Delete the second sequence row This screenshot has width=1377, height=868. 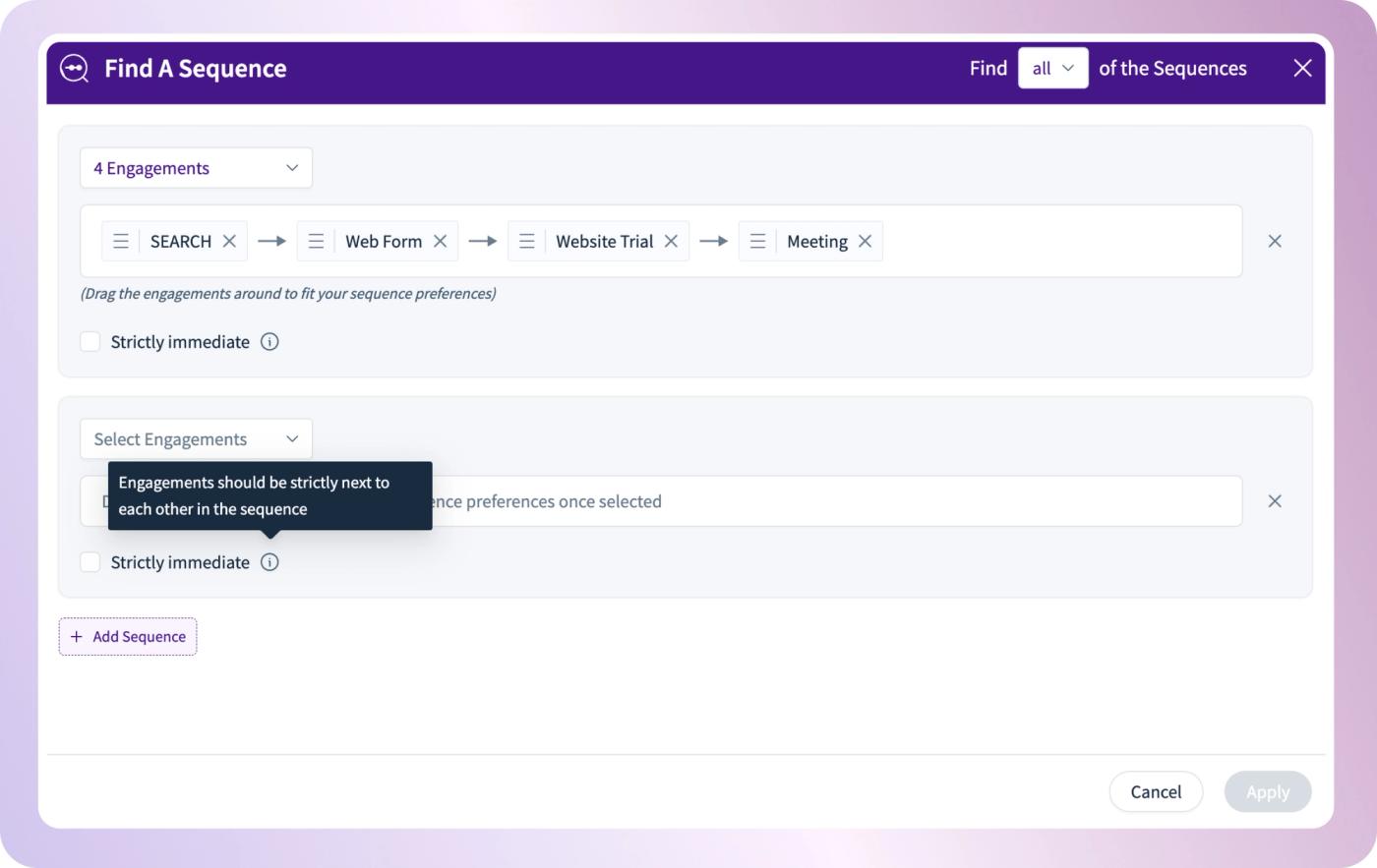pyautogui.click(x=1275, y=501)
